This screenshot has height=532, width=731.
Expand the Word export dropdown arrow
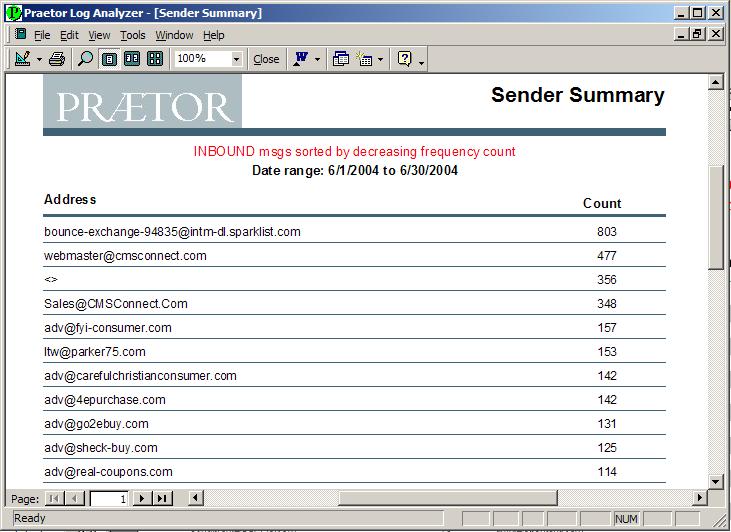(317, 59)
